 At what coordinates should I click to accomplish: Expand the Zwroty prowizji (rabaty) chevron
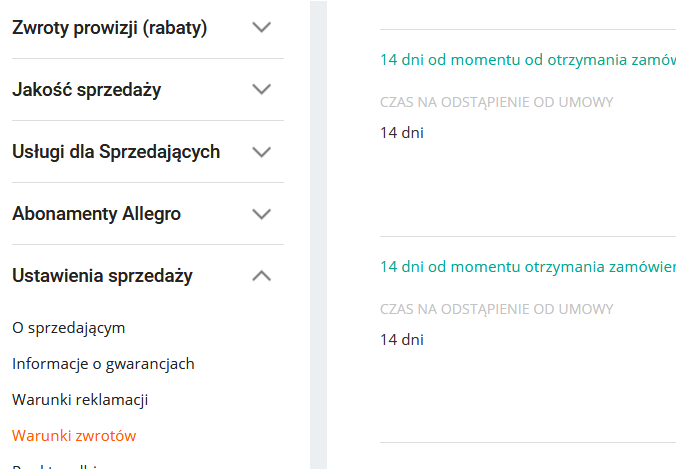(262, 28)
